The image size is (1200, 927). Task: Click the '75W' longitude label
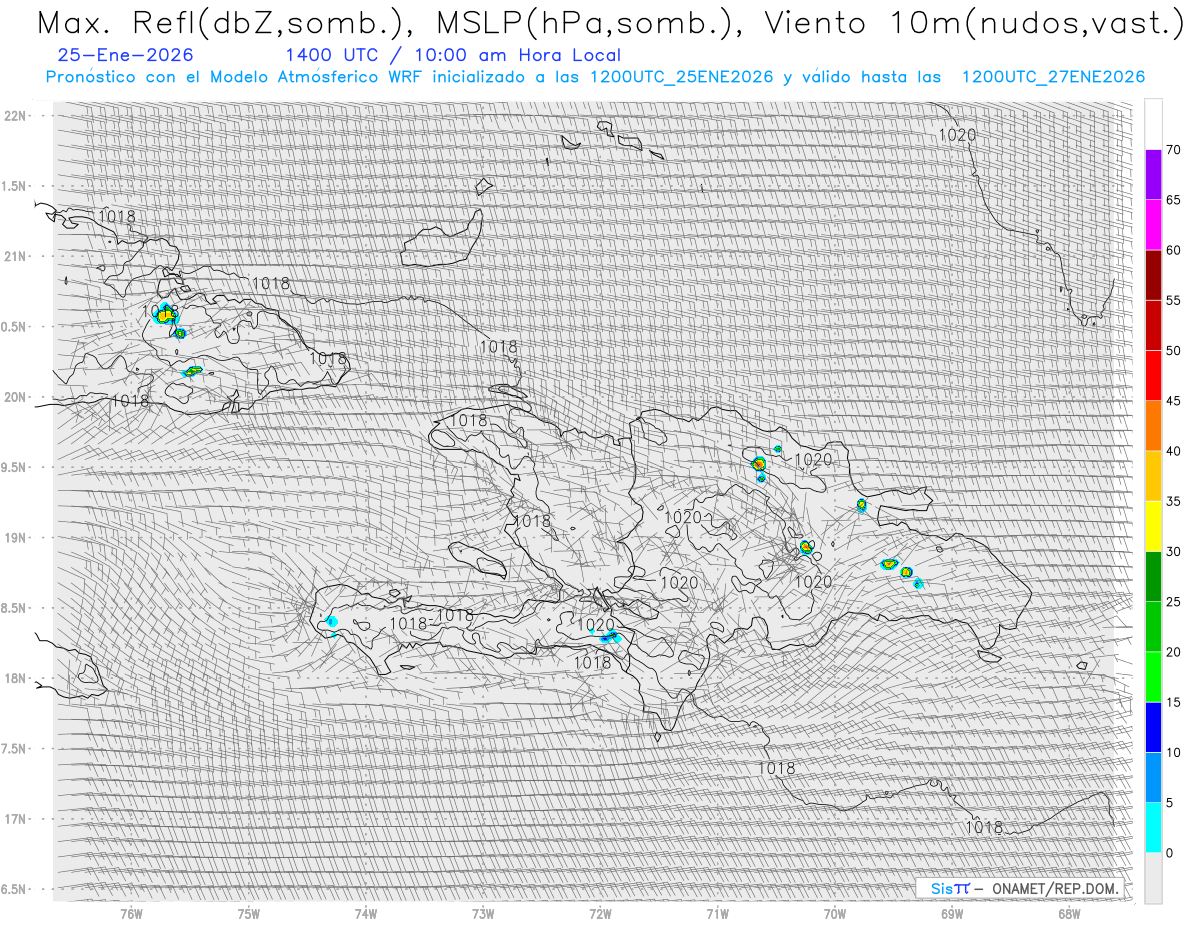click(x=249, y=914)
